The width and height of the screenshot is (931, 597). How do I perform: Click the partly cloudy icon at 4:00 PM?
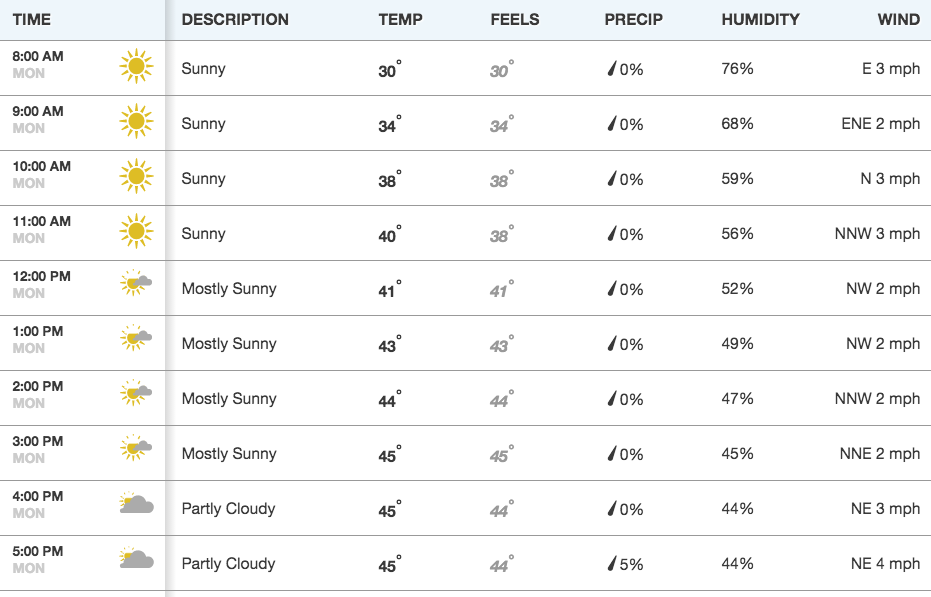pyautogui.click(x=137, y=503)
